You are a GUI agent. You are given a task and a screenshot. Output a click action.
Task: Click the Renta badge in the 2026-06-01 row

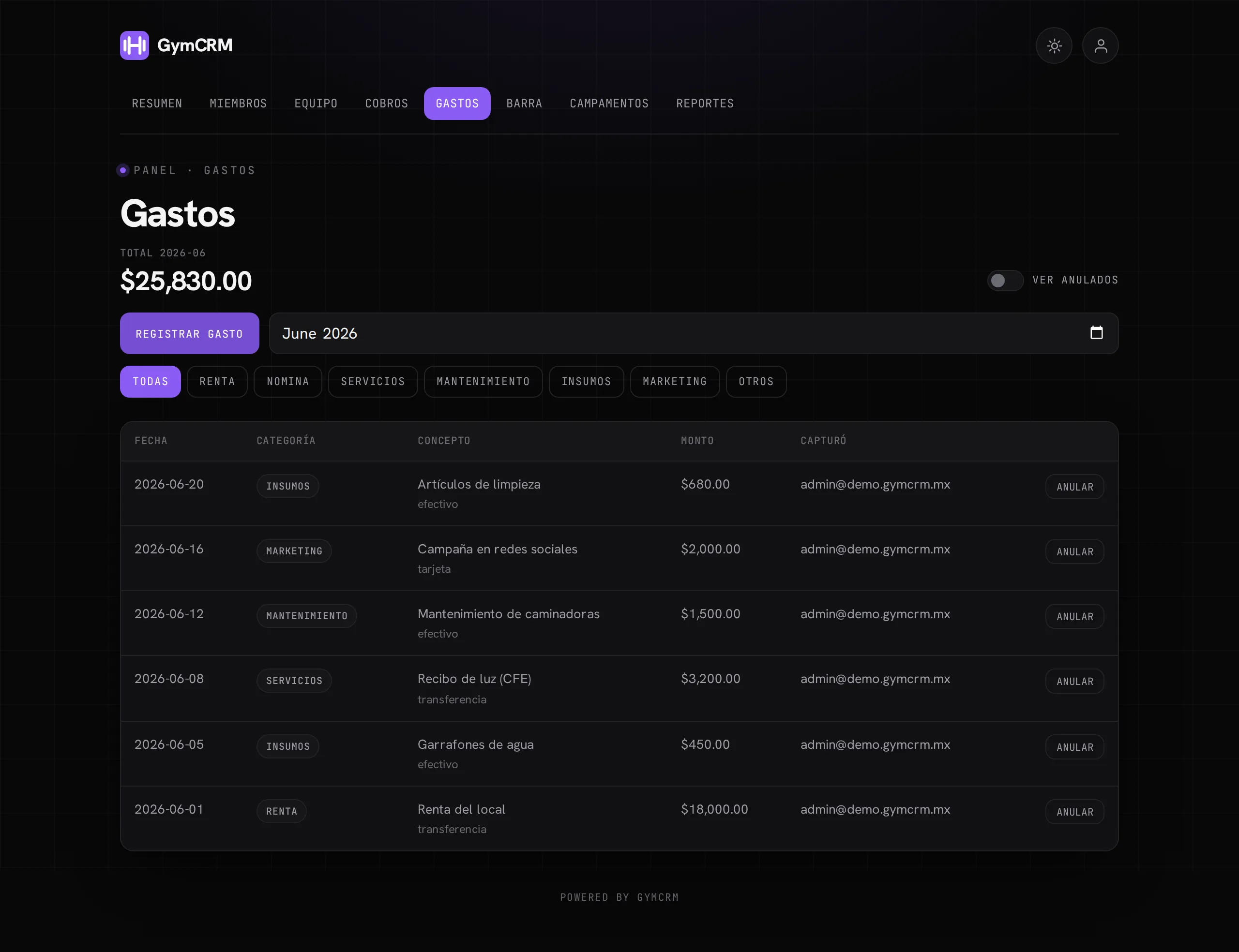tap(282, 811)
